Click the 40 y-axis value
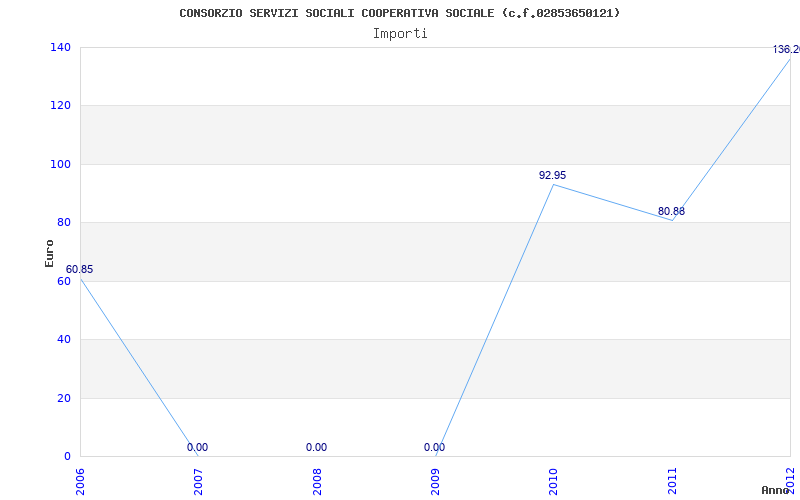The width and height of the screenshot is (800, 500). click(64, 339)
